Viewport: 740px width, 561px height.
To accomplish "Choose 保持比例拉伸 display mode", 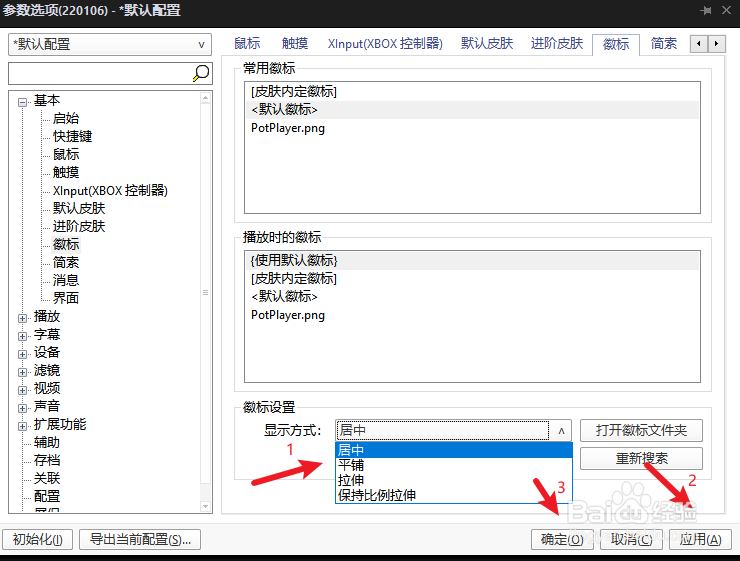I will pos(454,495).
